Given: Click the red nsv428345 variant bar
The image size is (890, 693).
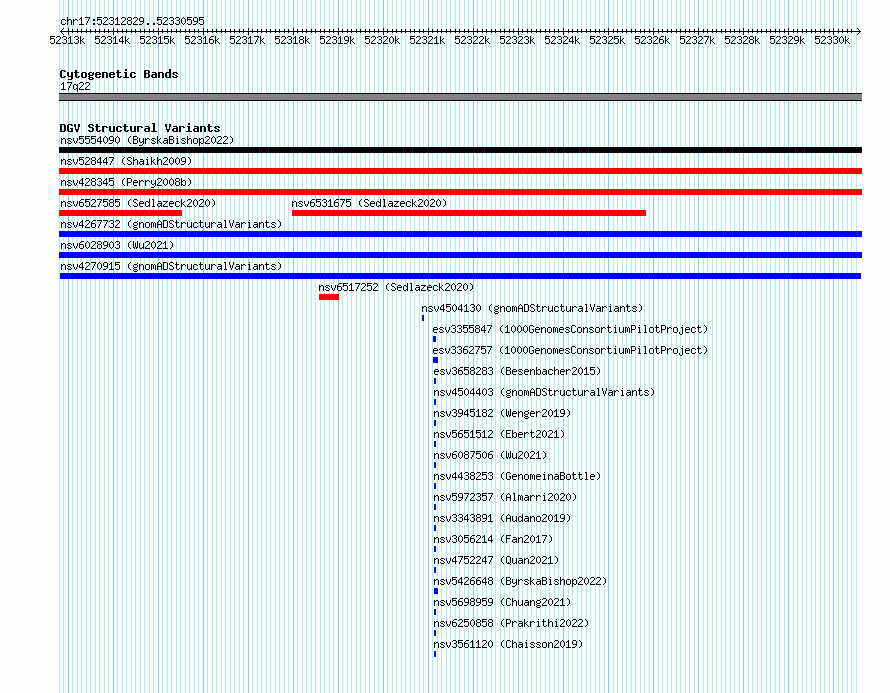Looking at the screenshot, I should [x=460, y=192].
